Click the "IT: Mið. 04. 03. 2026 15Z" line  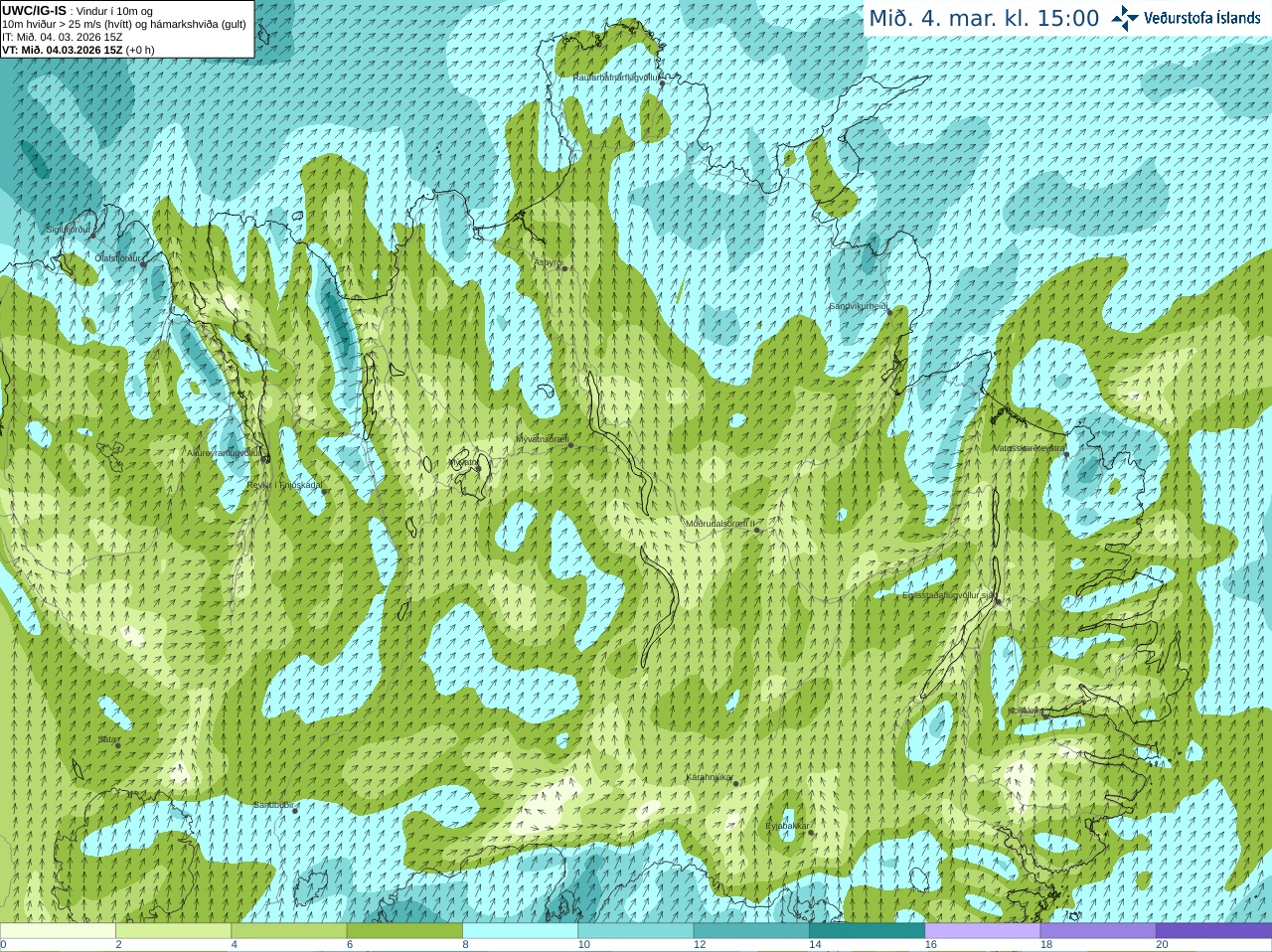[x=63, y=37]
